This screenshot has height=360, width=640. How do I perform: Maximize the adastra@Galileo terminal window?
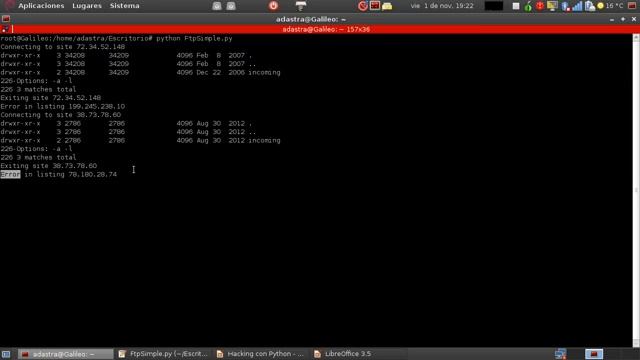[623, 19]
